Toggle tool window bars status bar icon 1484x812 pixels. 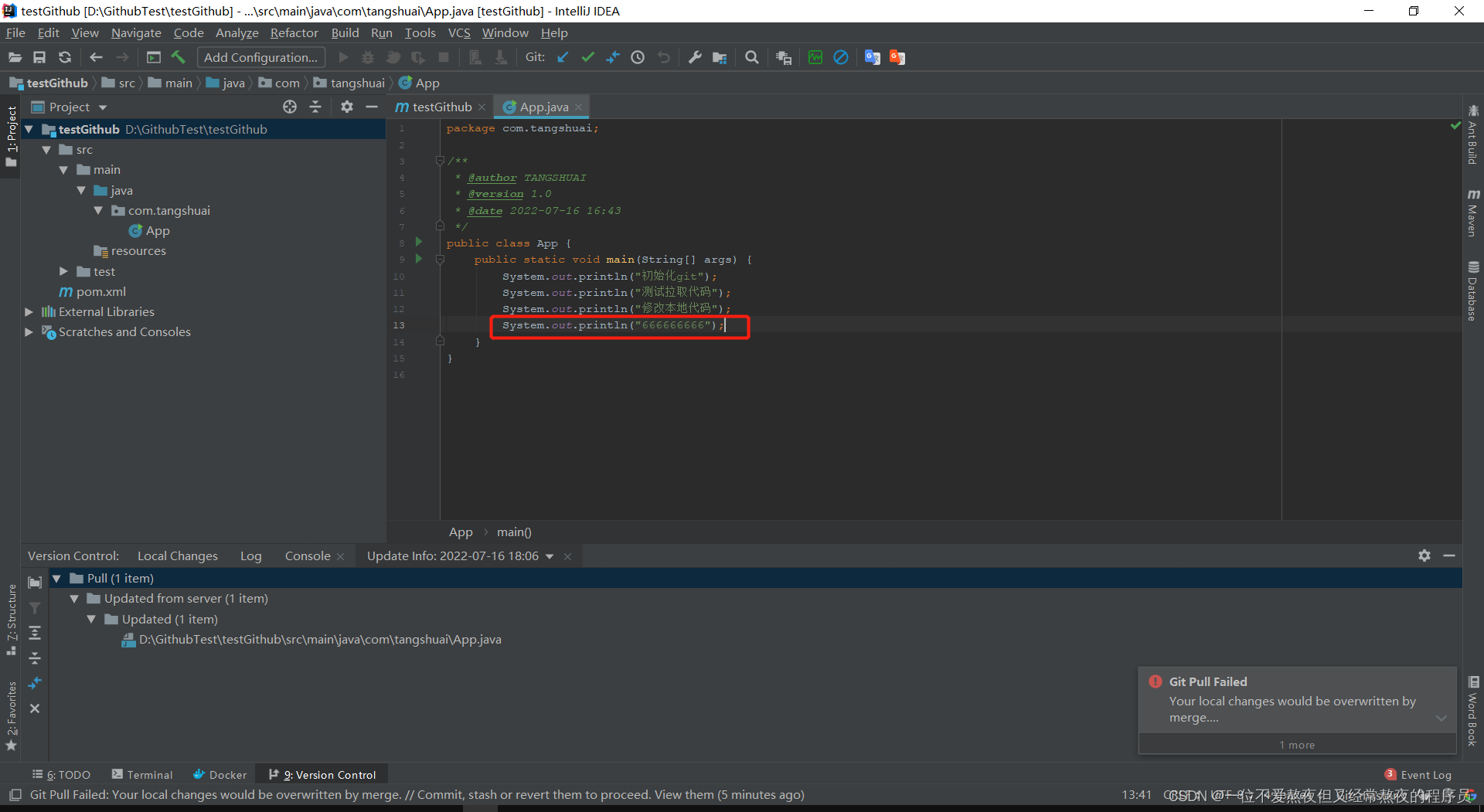click(x=15, y=794)
